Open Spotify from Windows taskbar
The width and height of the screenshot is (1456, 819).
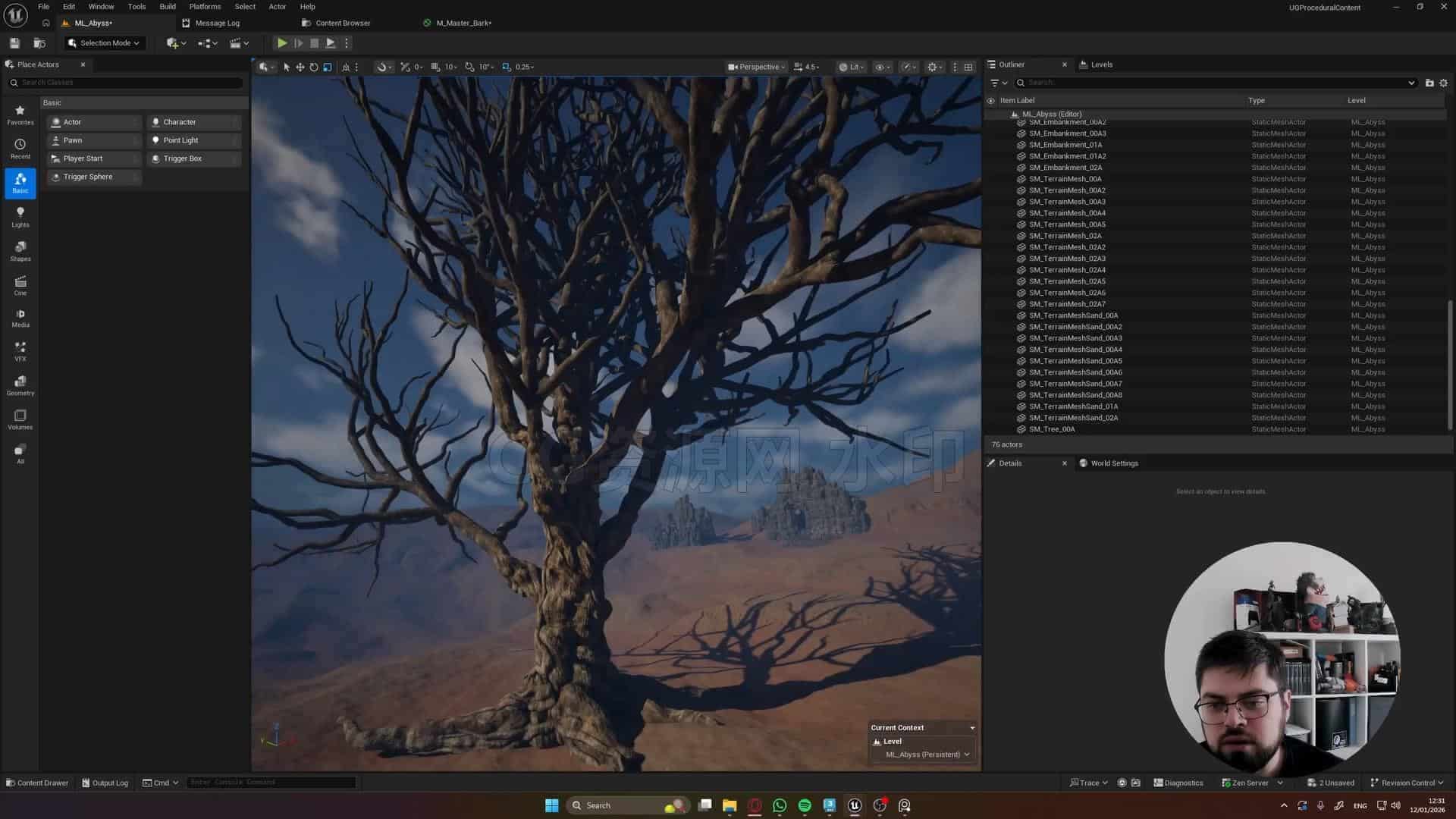coord(805,805)
